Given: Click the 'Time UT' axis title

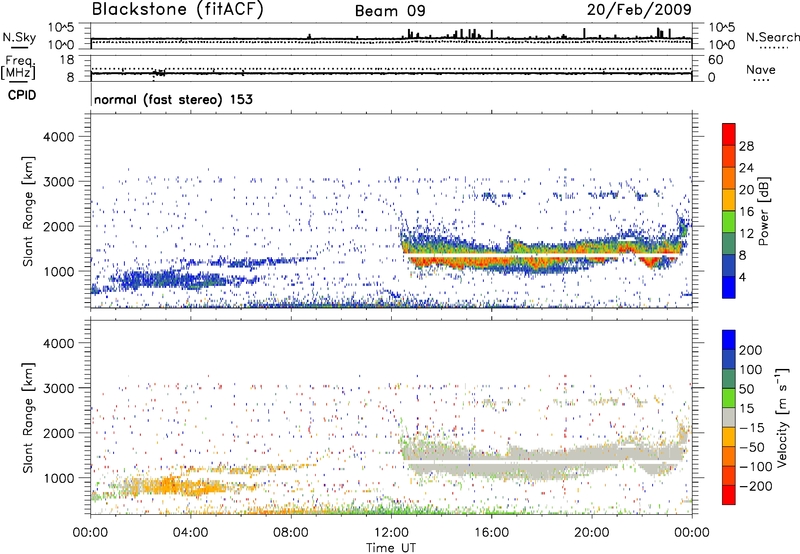Looking at the screenshot, I should (x=391, y=548).
